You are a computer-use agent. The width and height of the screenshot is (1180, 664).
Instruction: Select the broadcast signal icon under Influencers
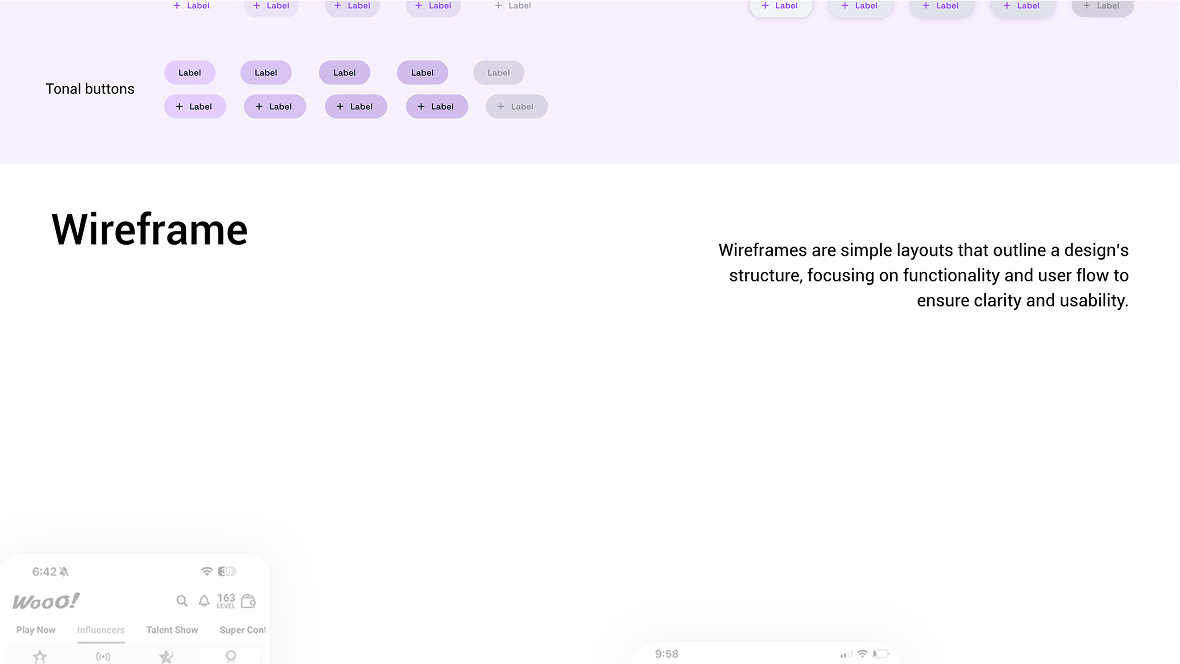[x=103, y=656]
